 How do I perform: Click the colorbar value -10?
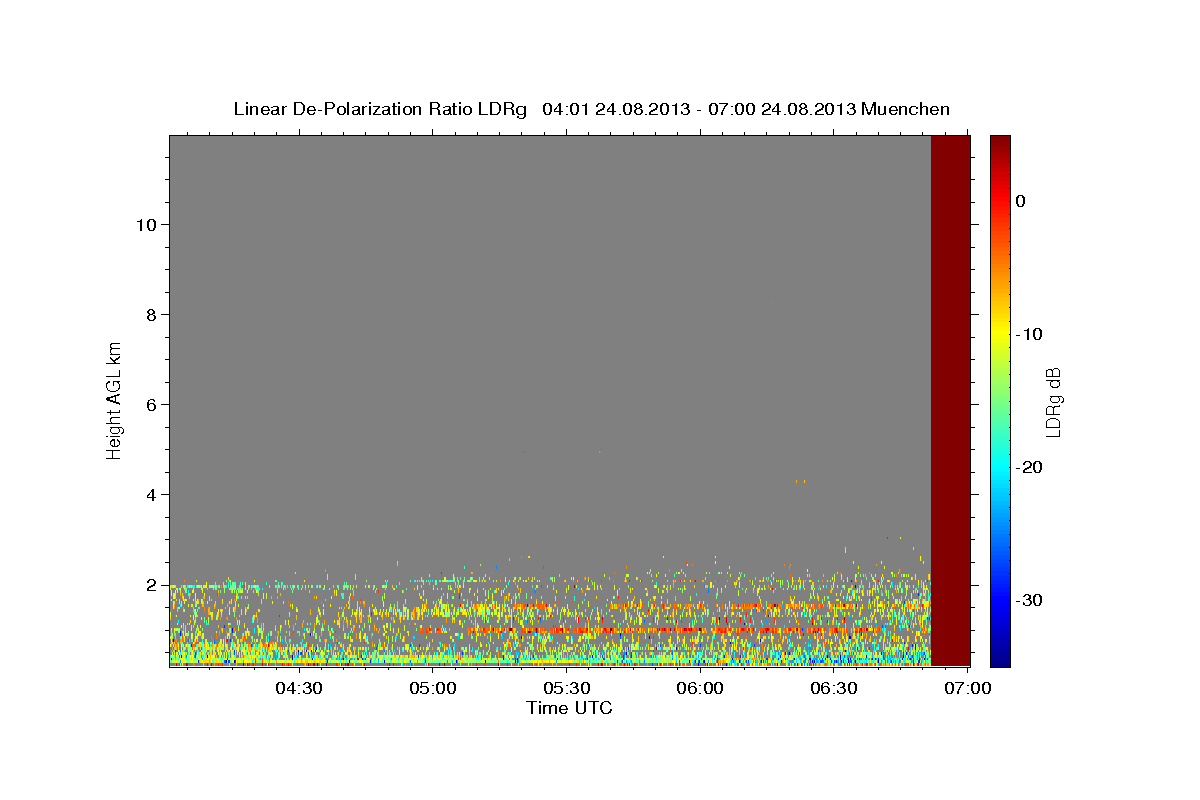(x=1029, y=334)
